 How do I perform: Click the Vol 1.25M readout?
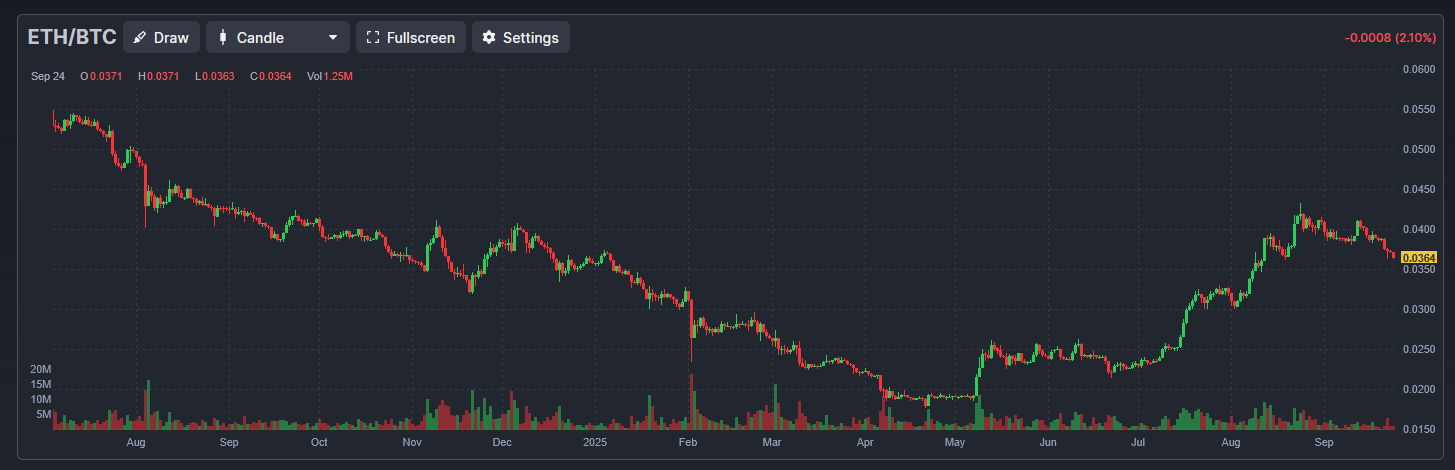click(330, 76)
